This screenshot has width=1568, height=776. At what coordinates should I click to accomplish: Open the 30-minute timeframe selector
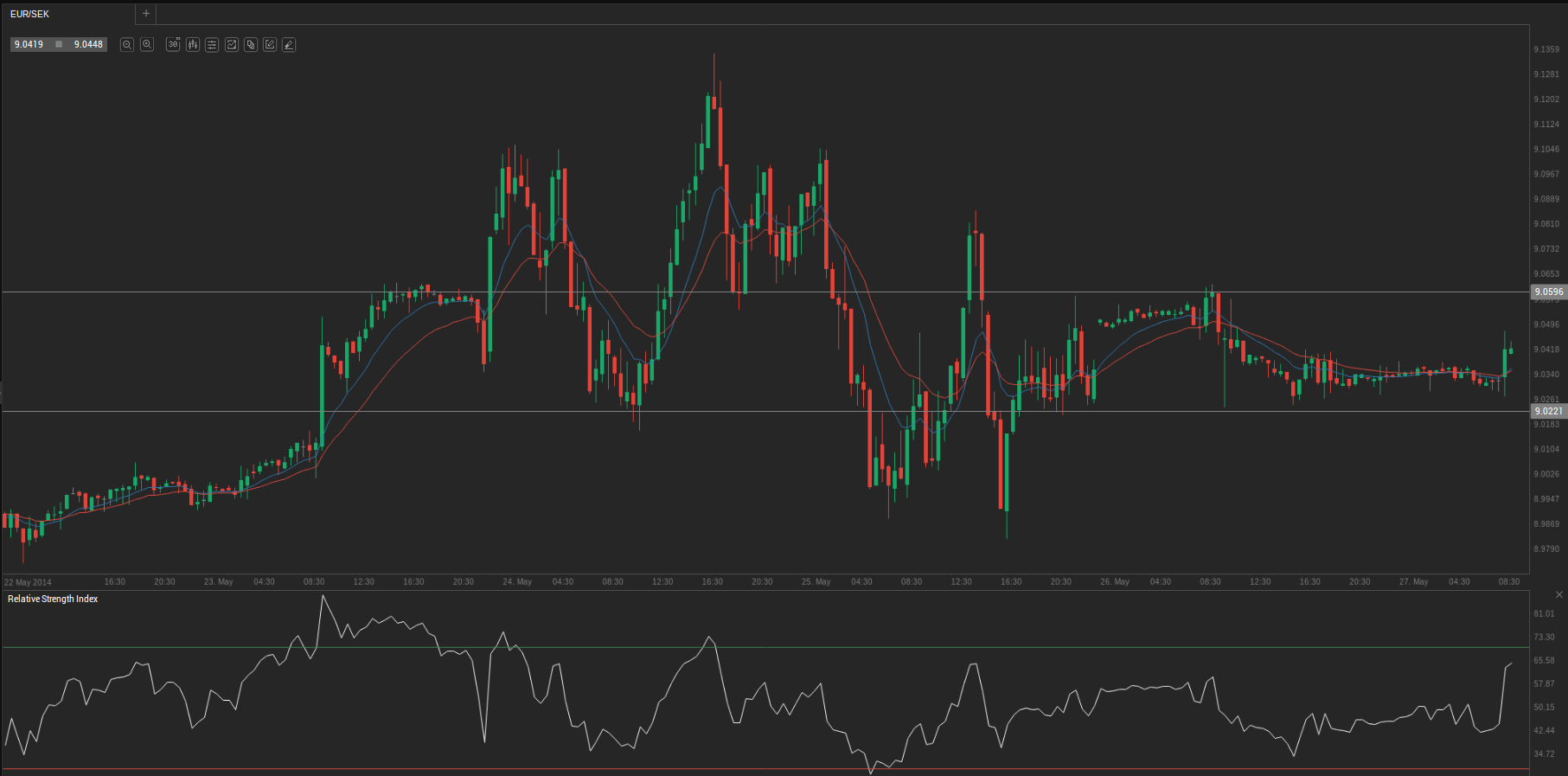(173, 44)
